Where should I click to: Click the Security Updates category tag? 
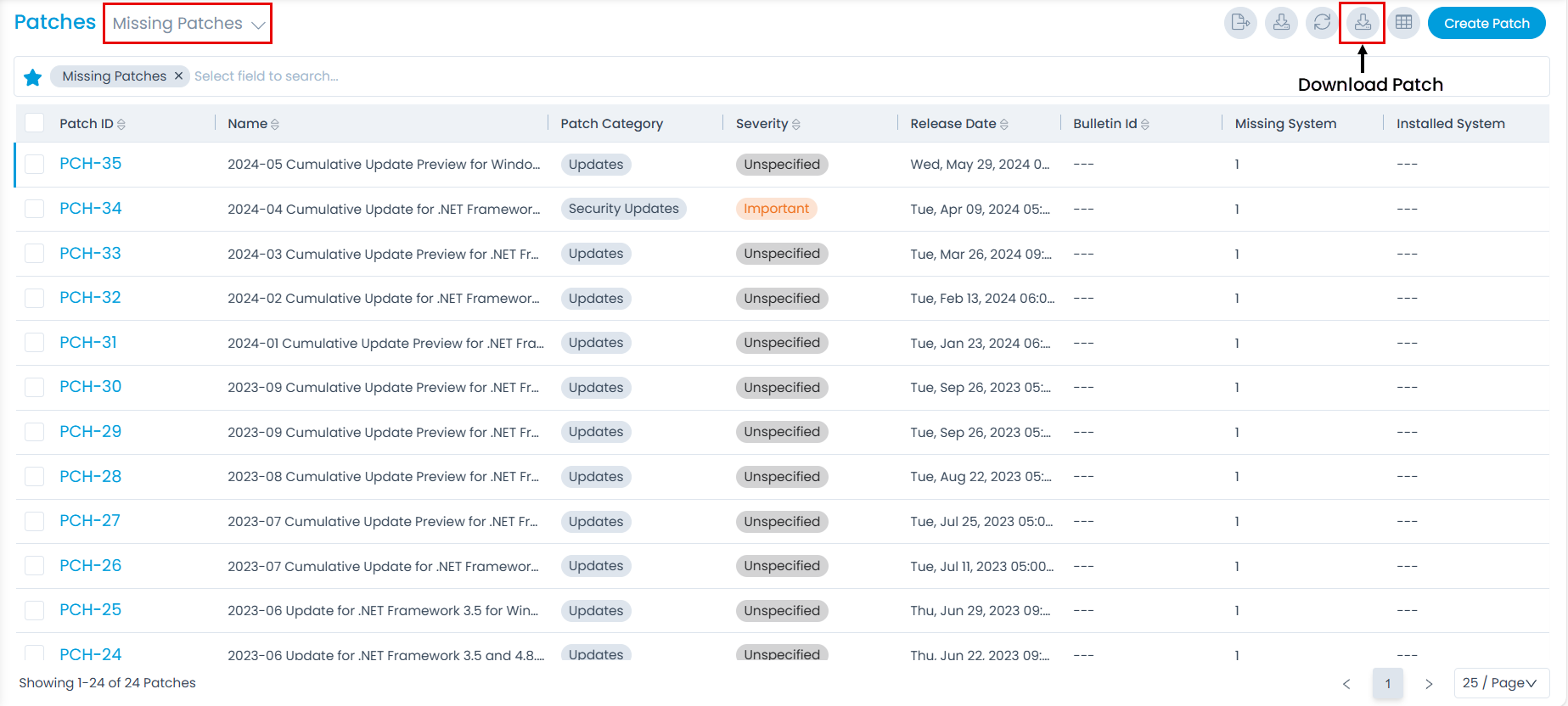[x=623, y=209]
